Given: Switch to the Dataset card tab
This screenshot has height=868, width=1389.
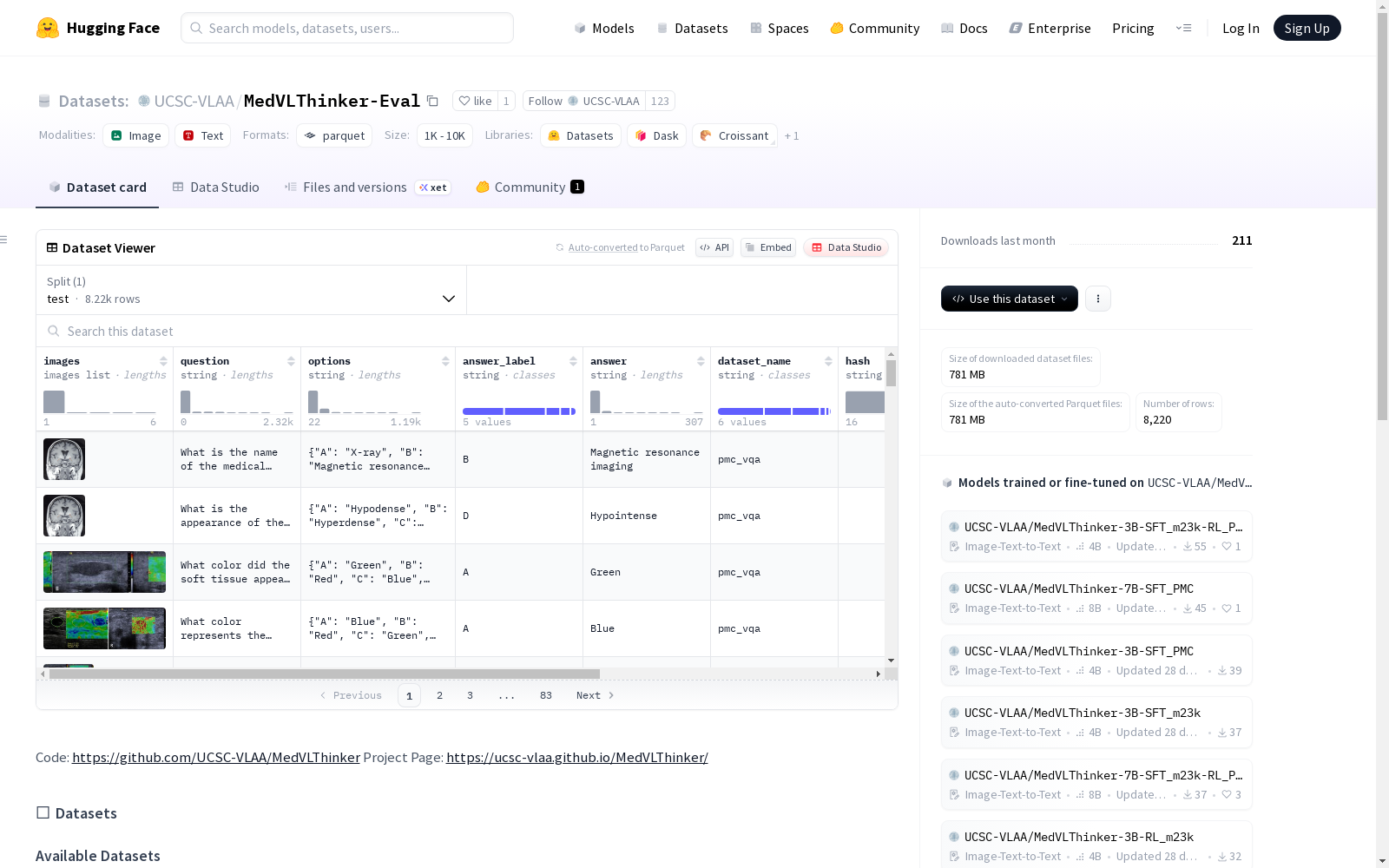Looking at the screenshot, I should [97, 187].
